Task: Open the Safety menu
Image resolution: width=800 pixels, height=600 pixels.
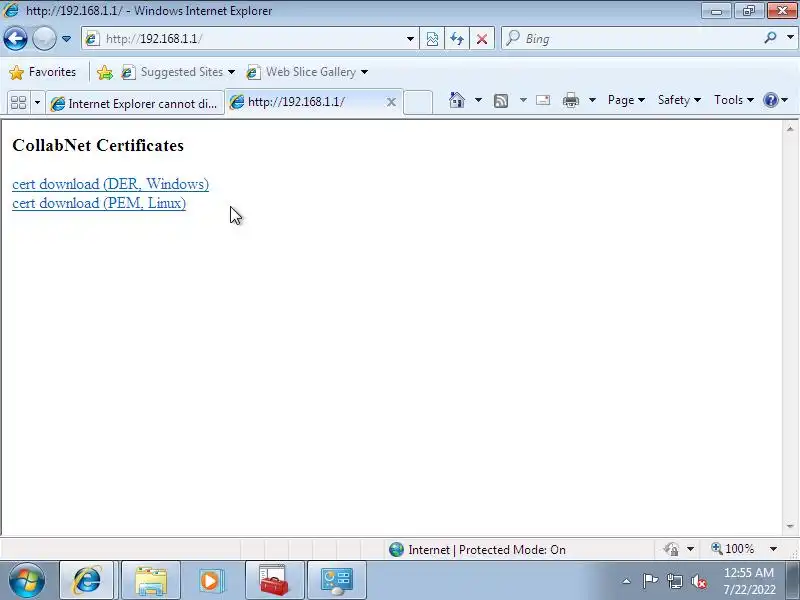Action: tap(679, 100)
